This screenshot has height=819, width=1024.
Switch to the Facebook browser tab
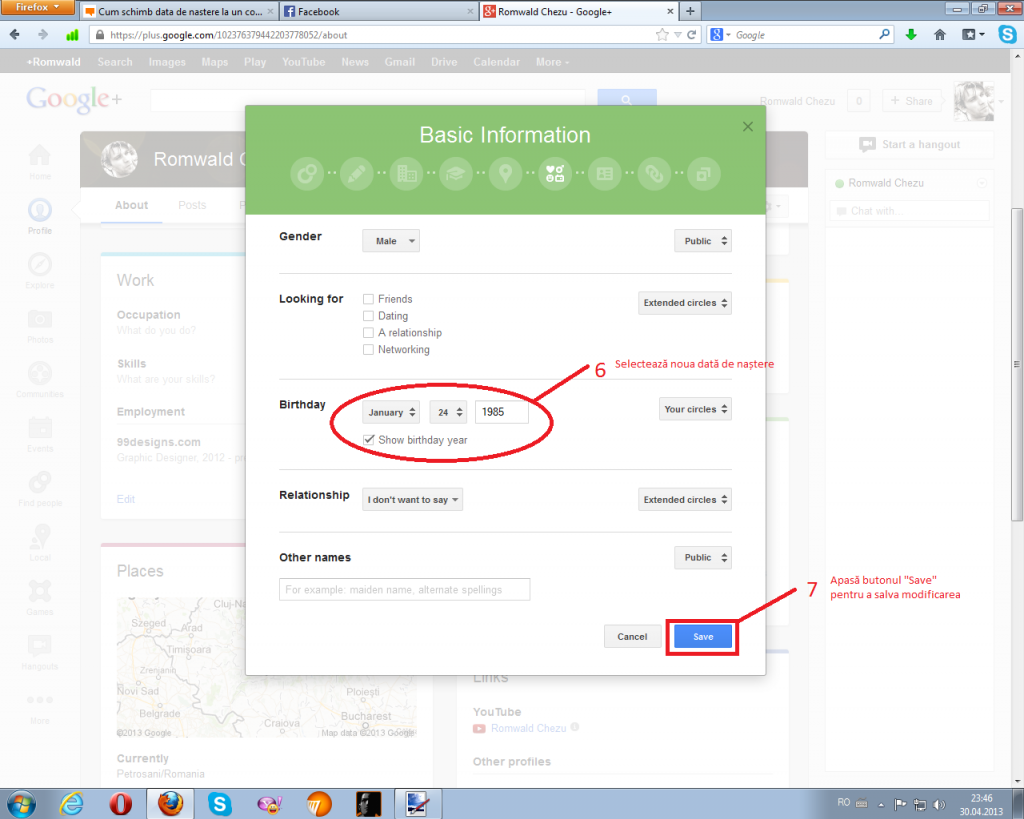coord(379,11)
